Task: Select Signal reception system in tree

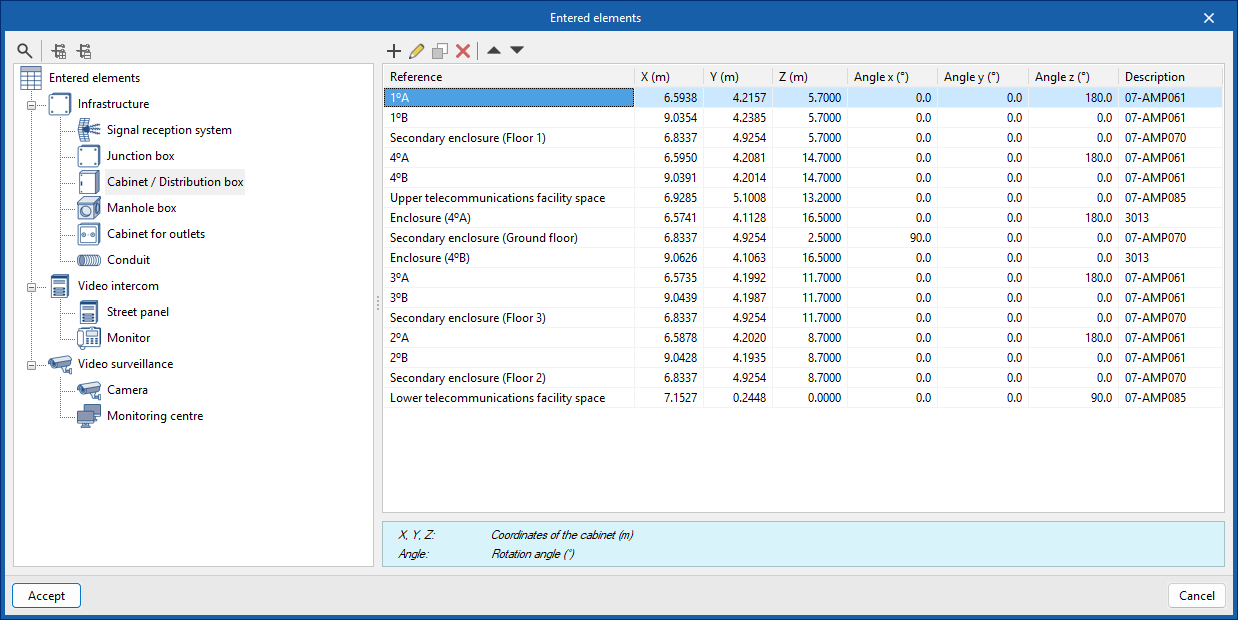Action: coord(169,130)
